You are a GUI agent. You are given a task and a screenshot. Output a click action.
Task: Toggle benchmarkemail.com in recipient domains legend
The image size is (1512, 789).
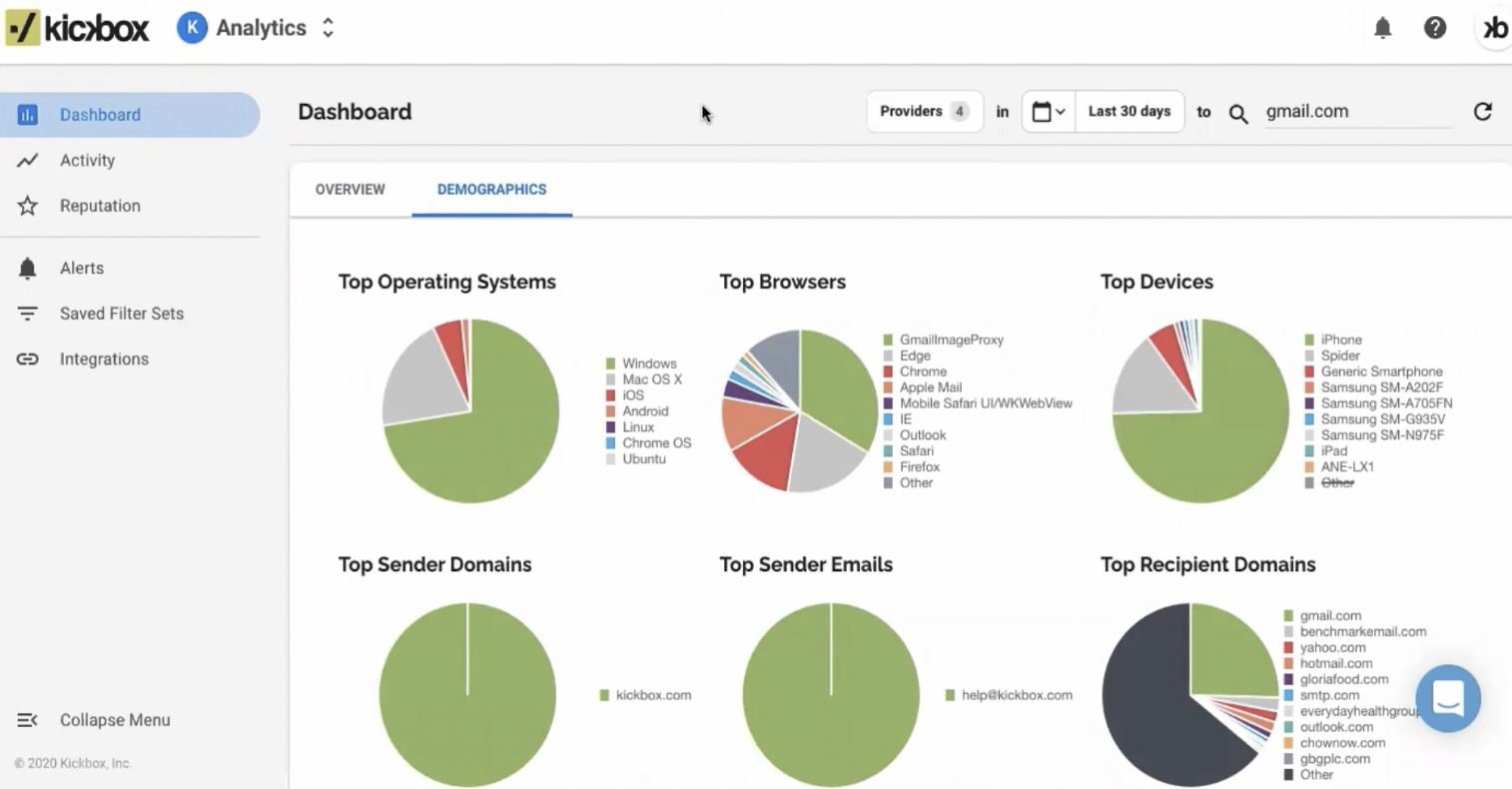pyautogui.click(x=1355, y=631)
